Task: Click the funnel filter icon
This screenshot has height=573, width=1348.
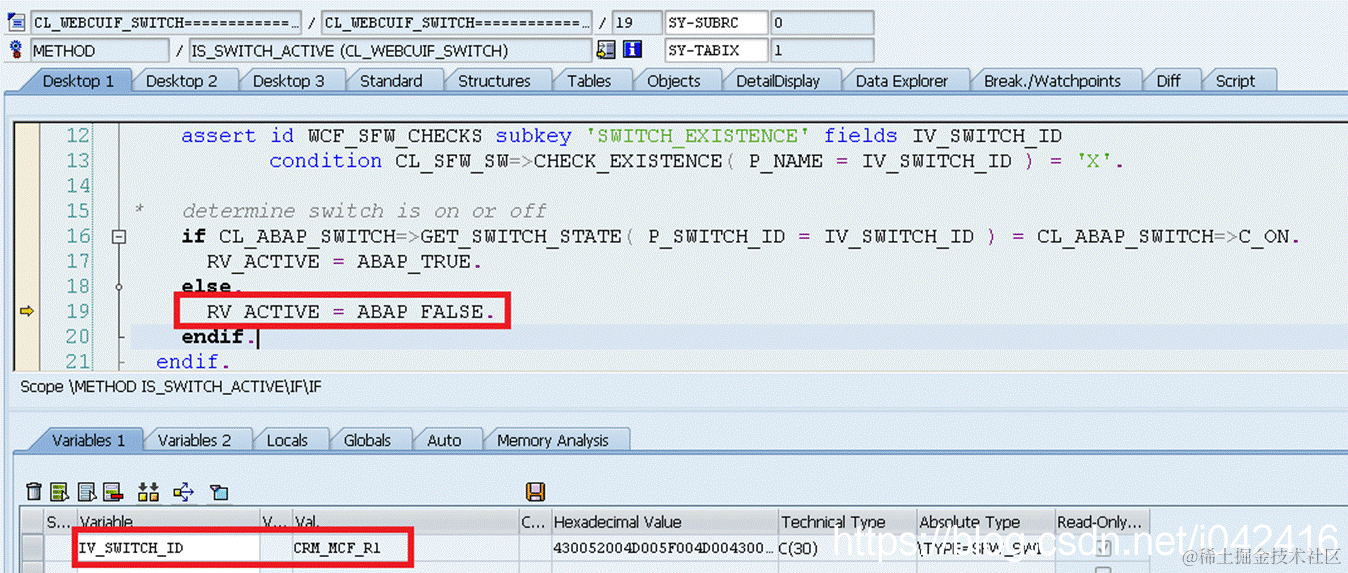Action: point(220,491)
